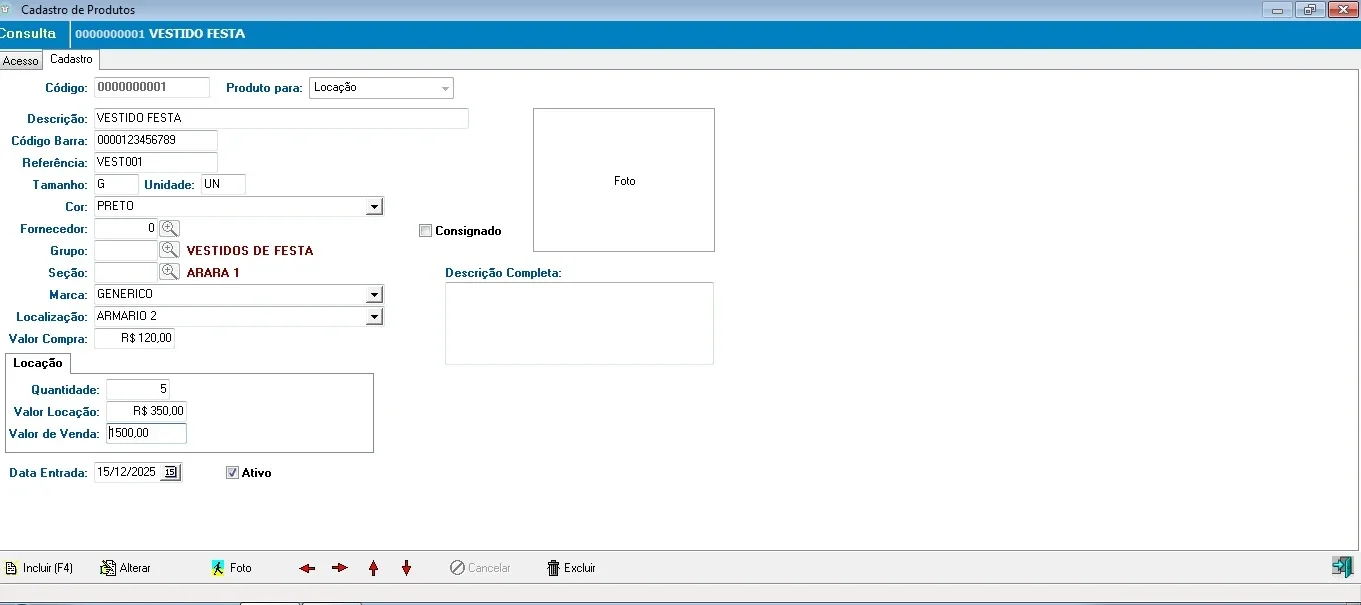
Task: Switch to the Acesso tab
Action: coord(21,61)
